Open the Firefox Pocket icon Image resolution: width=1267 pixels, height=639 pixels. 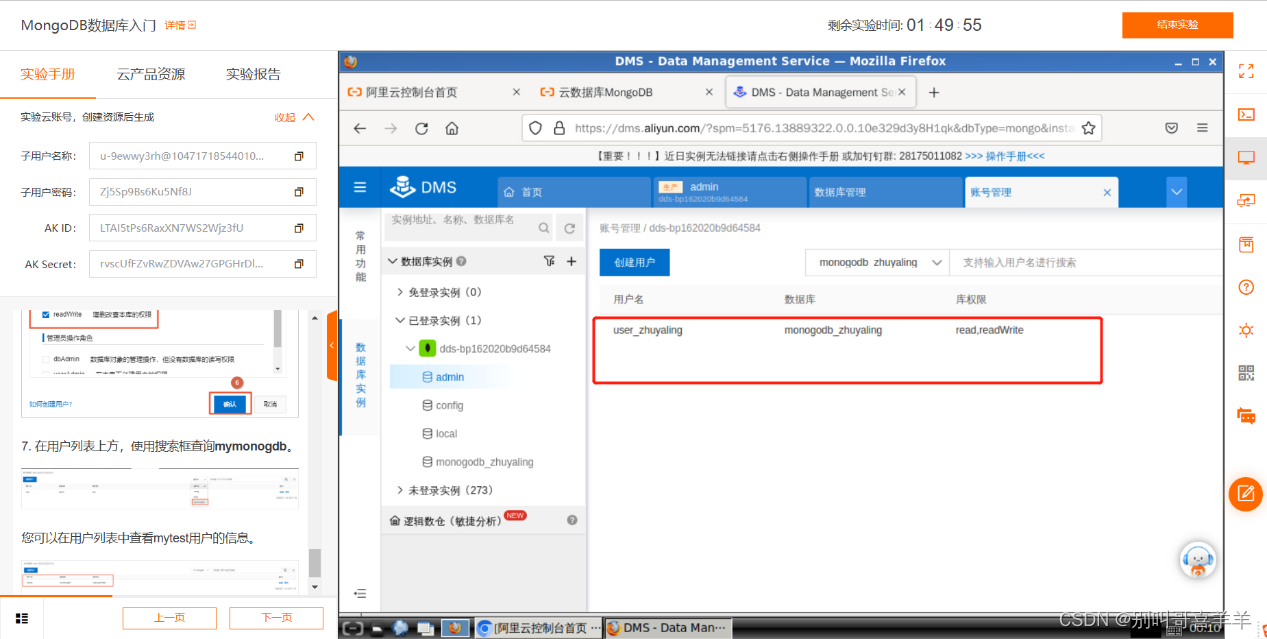1171,128
